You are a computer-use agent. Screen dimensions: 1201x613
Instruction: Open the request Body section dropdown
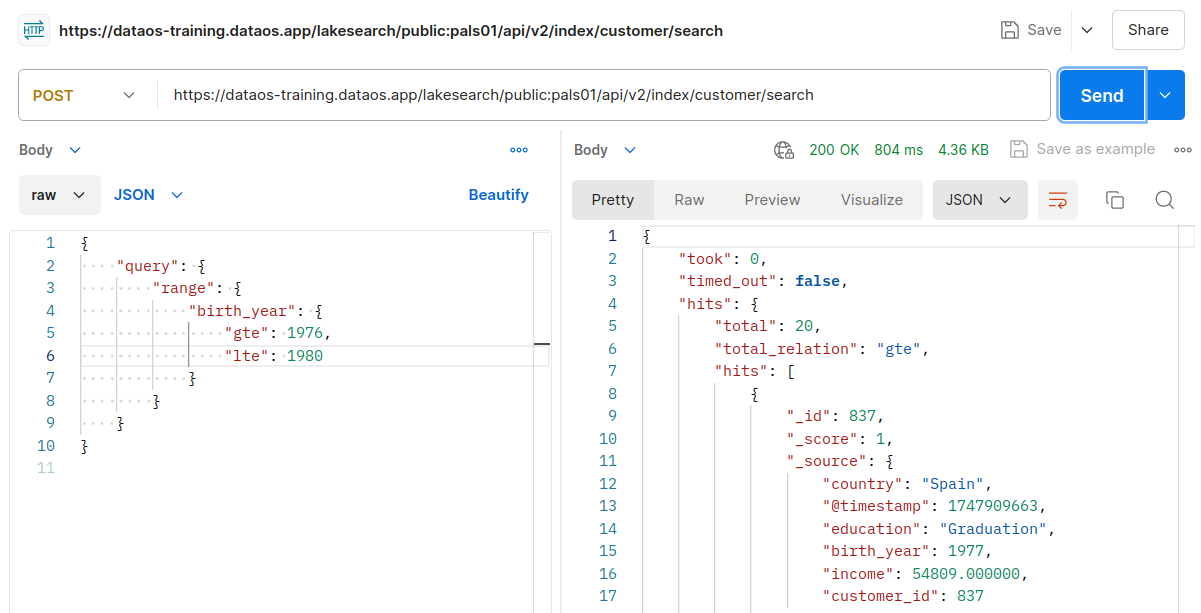click(x=50, y=150)
